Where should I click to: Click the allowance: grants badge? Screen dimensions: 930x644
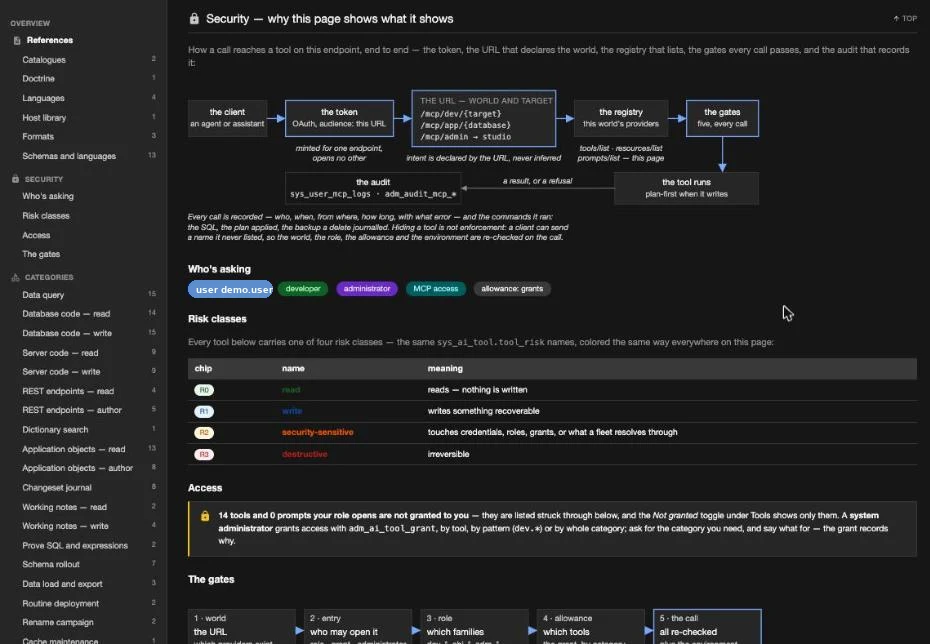pyautogui.click(x=512, y=289)
